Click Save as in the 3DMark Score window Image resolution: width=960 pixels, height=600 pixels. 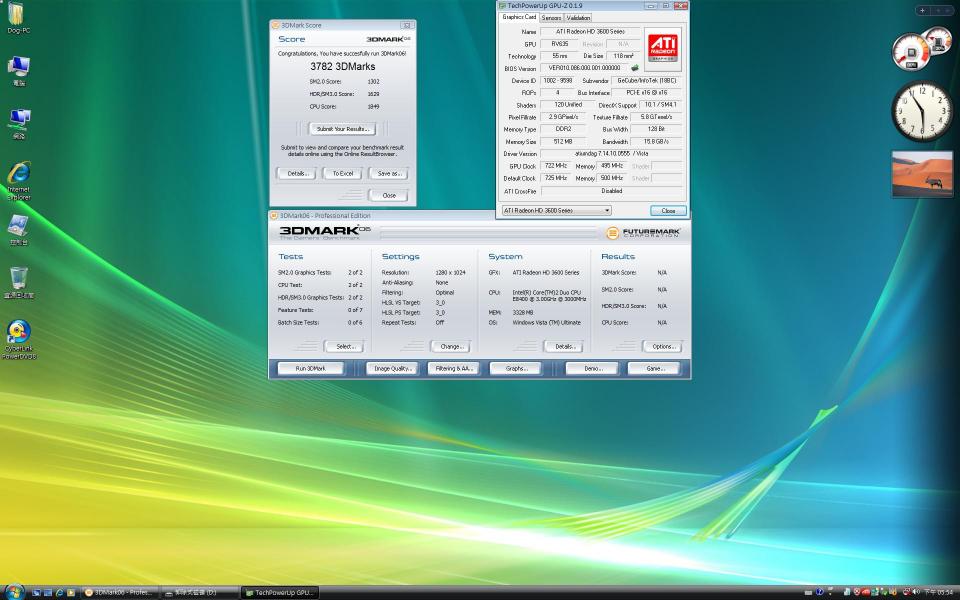387,174
